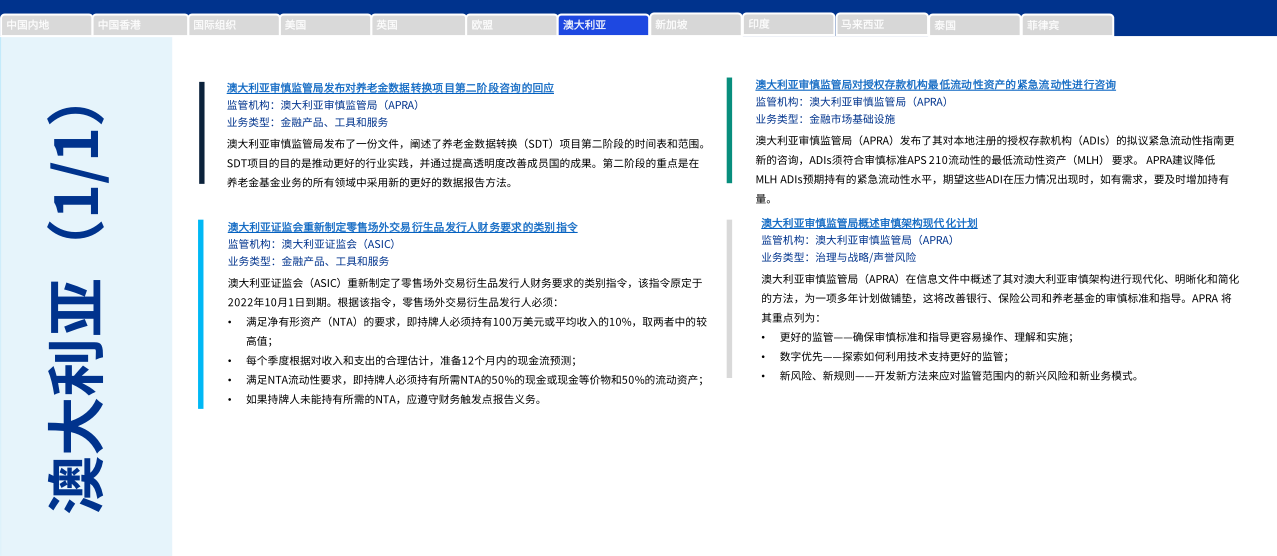The width and height of the screenshot is (1277, 556).
Task: Click the dark navy bar beside first article
Action: click(x=201, y=133)
